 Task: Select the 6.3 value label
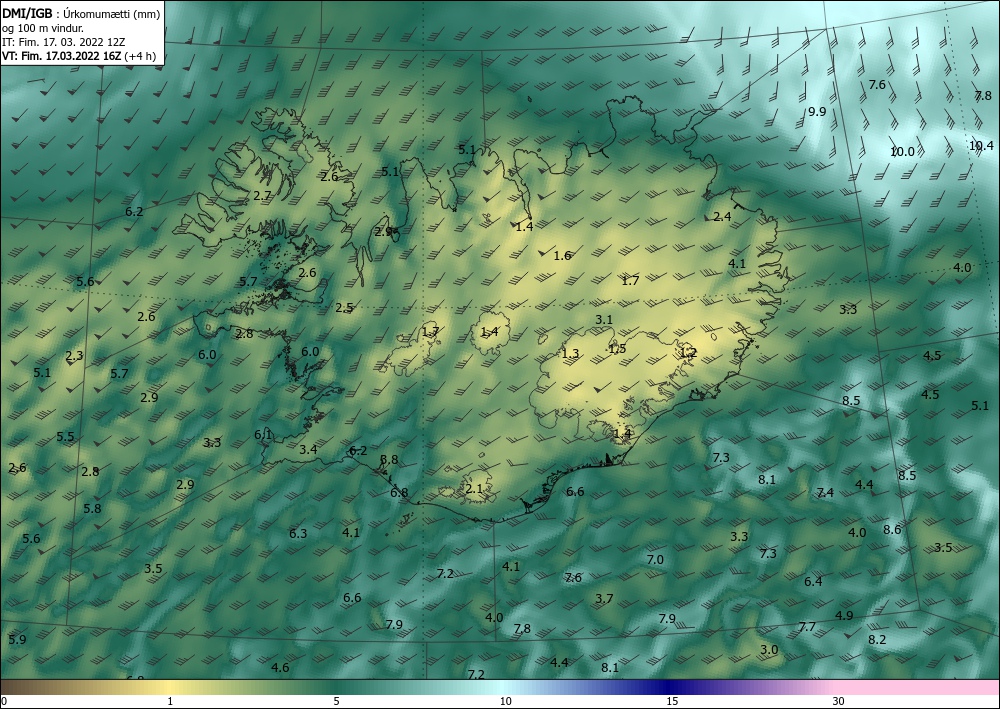(x=298, y=534)
